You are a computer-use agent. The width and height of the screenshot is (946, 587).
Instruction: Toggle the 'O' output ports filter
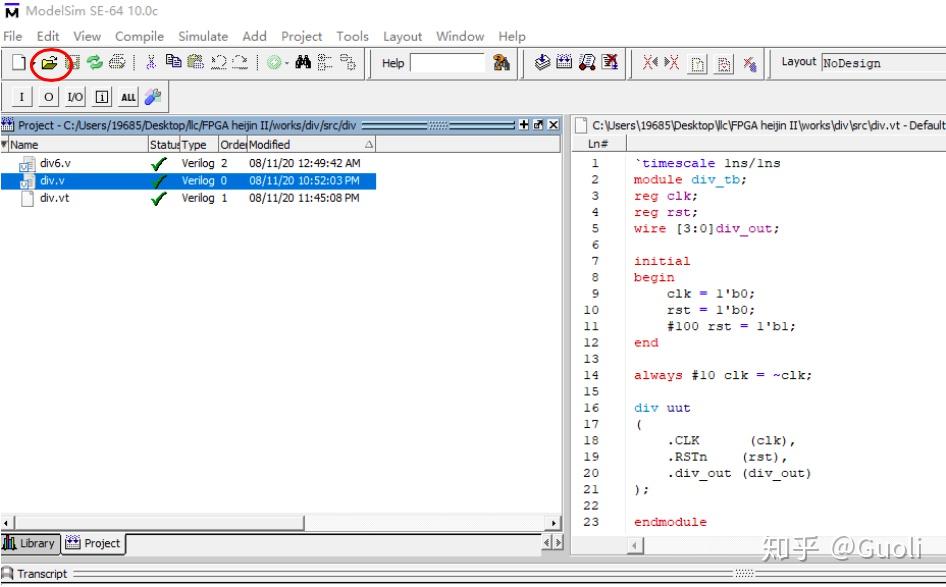tap(49, 96)
